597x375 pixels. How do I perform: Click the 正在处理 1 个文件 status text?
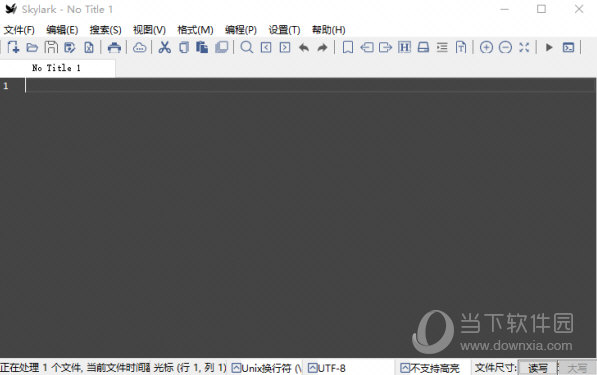[41, 368]
